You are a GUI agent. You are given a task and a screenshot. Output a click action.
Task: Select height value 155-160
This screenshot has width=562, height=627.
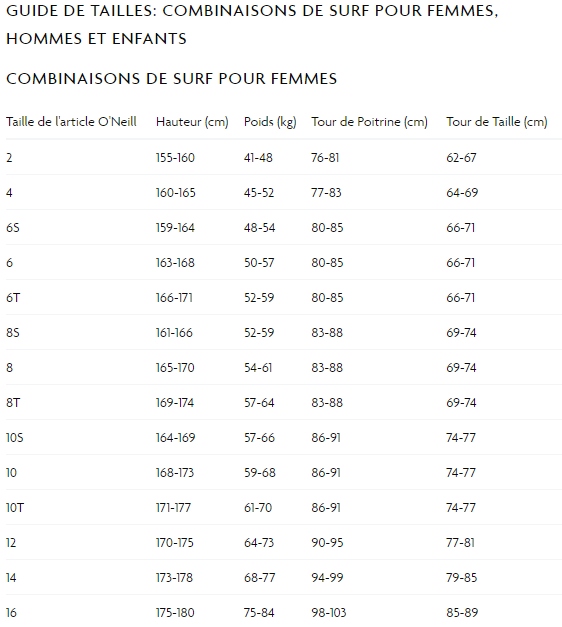(175, 158)
